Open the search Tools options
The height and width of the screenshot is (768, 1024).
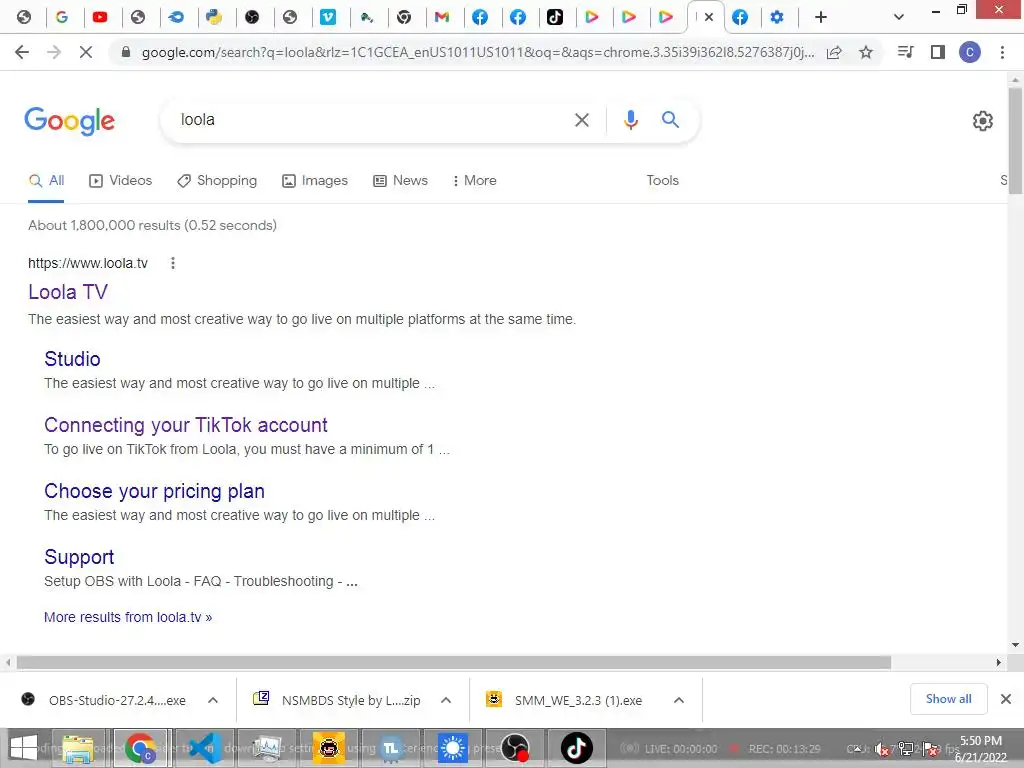(x=662, y=180)
